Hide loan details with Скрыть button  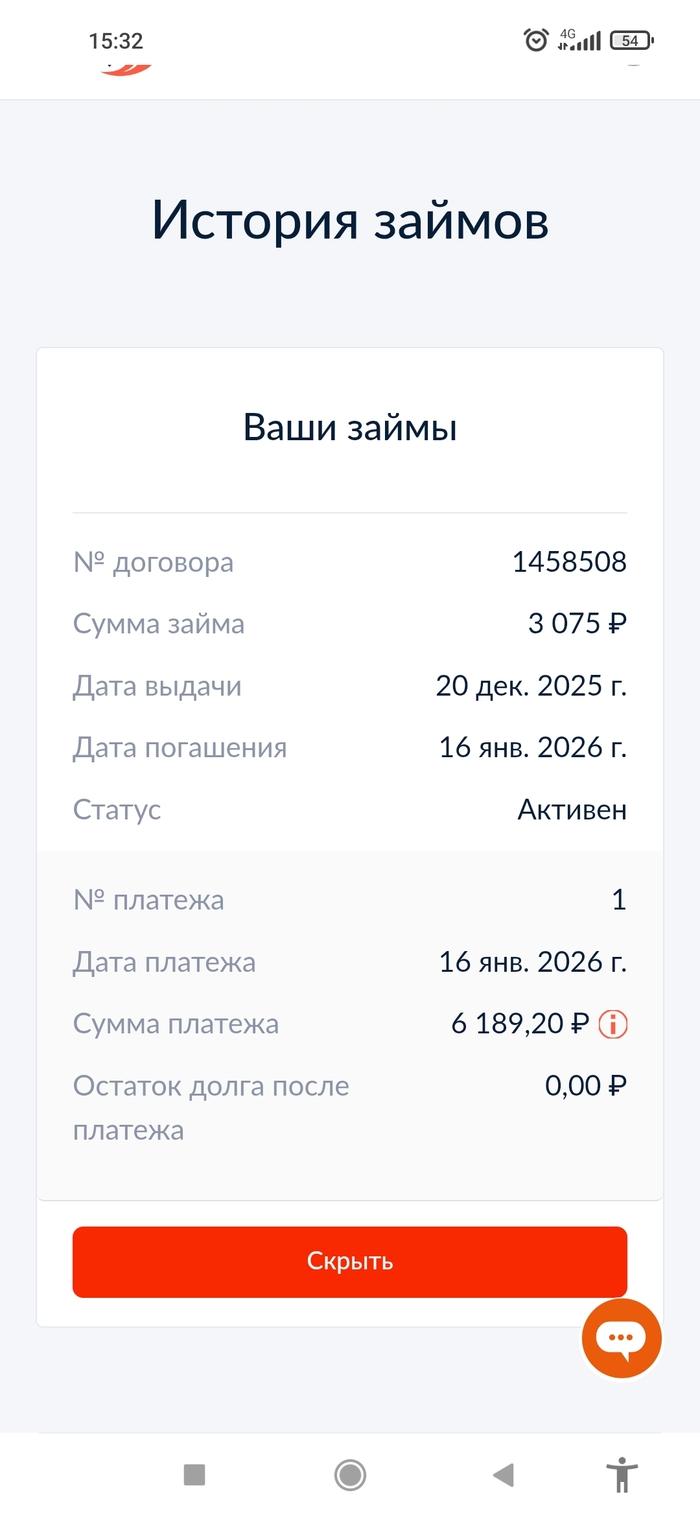(x=350, y=1262)
